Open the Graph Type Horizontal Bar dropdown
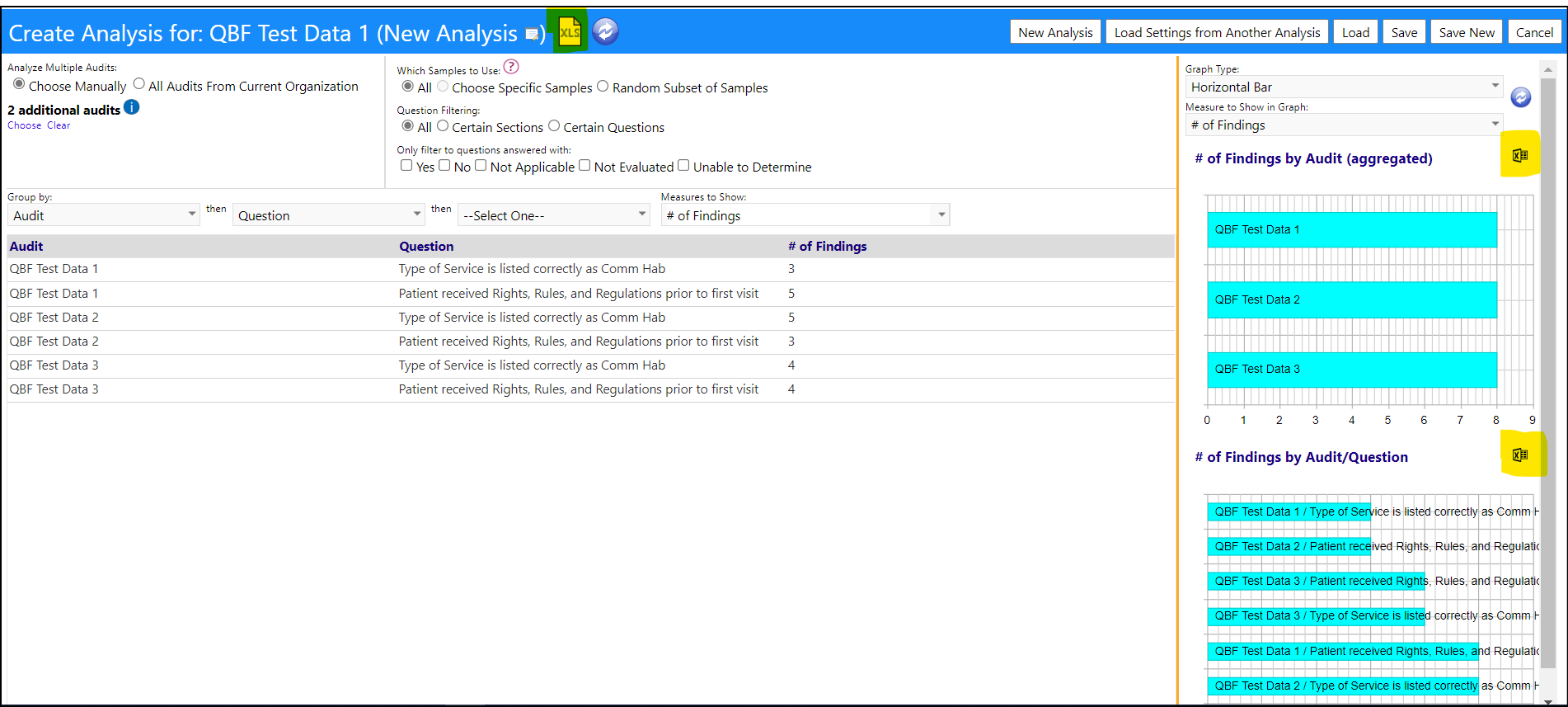1568x707 pixels. click(x=1344, y=87)
